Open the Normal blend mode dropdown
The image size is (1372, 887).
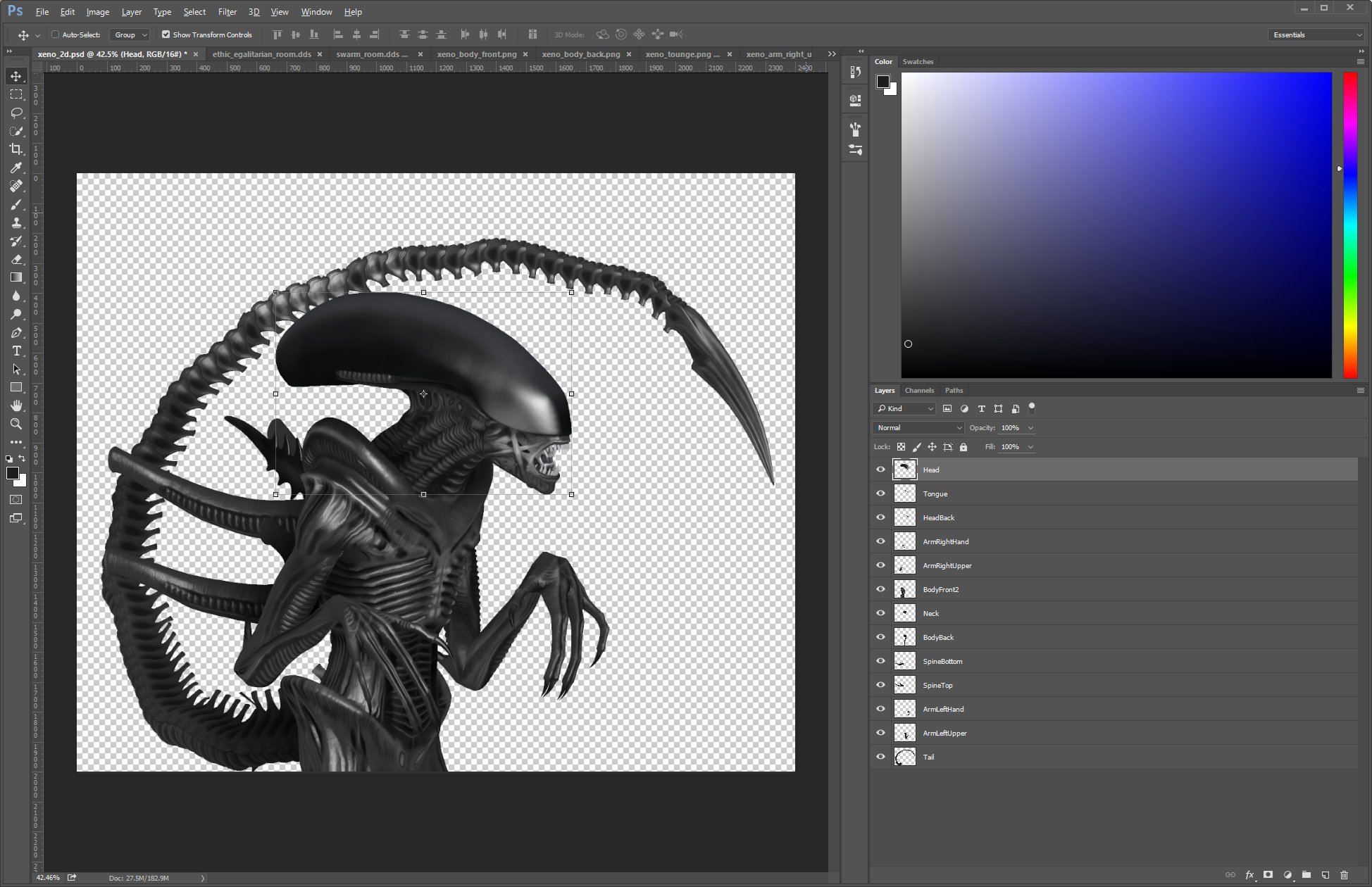click(918, 427)
